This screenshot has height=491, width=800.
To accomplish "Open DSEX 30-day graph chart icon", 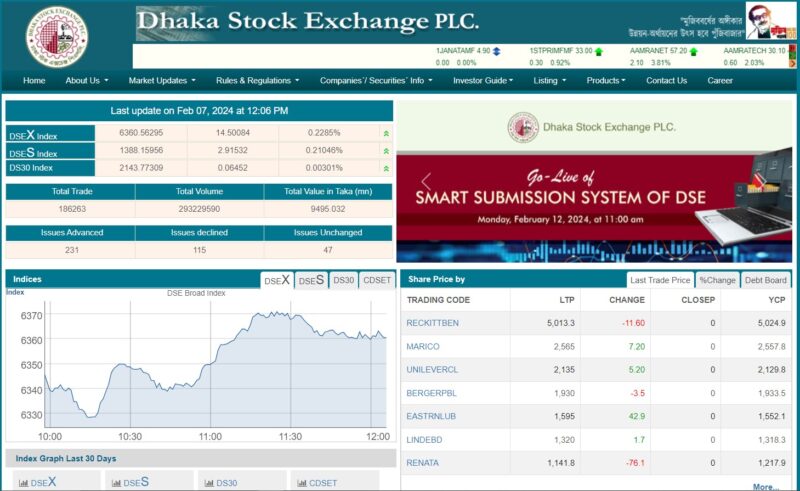I will 23,483.
